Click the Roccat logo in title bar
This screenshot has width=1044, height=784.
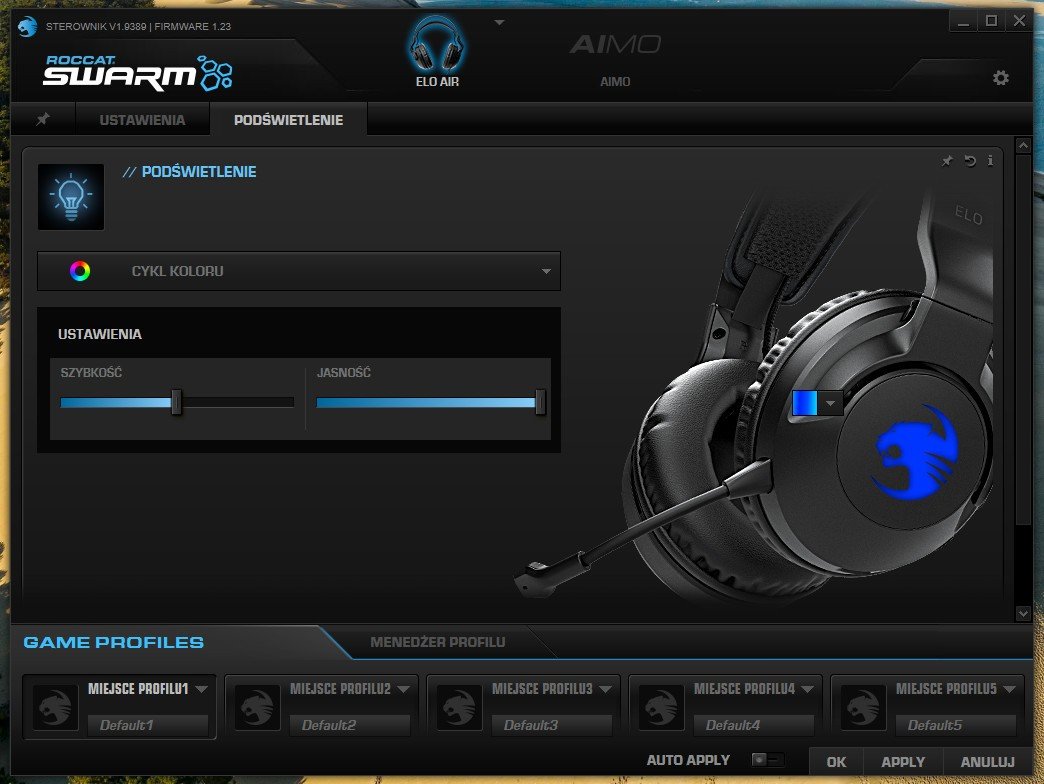click(x=27, y=27)
